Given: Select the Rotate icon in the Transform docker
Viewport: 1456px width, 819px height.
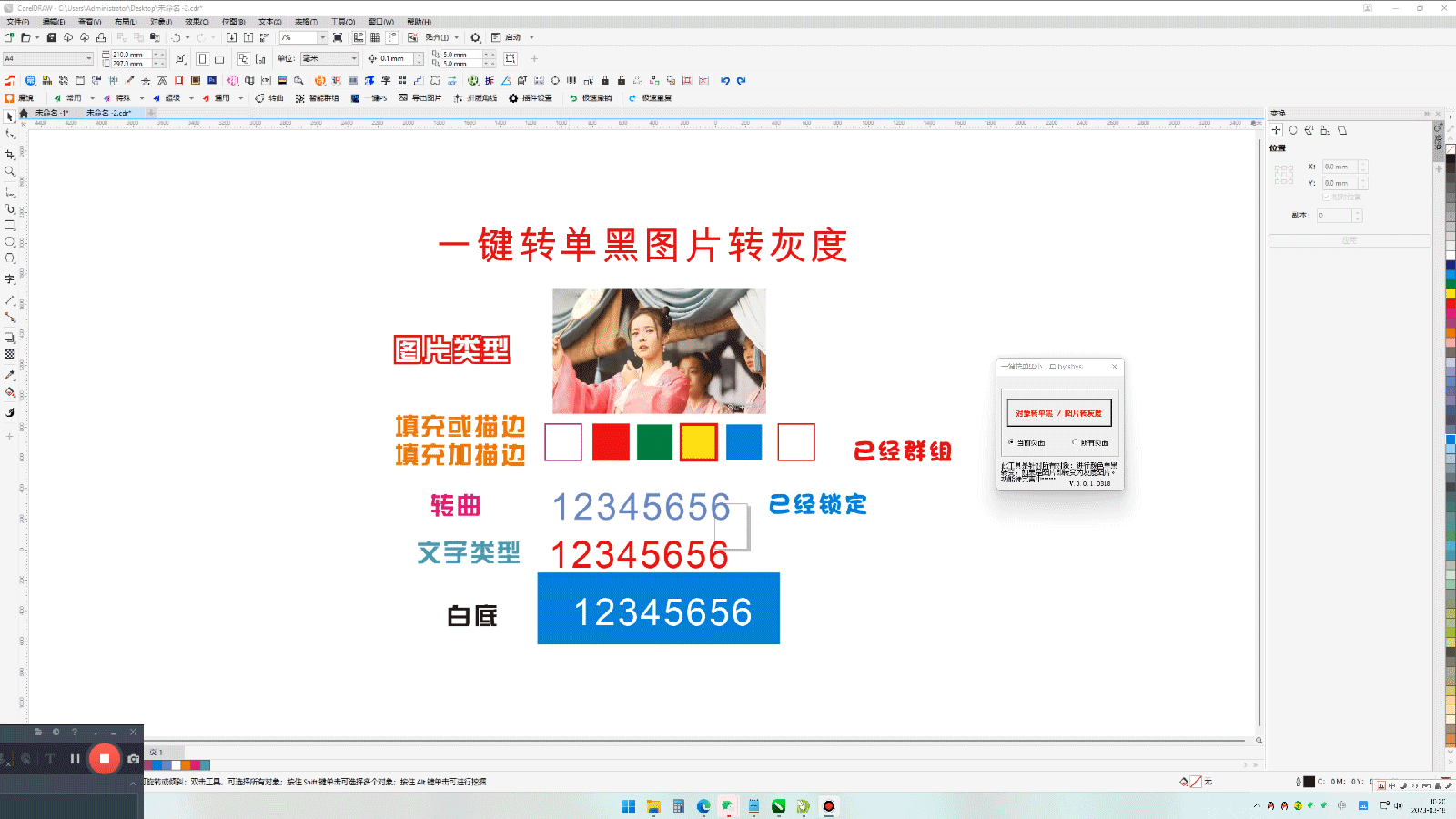Looking at the screenshot, I should click(x=1293, y=130).
